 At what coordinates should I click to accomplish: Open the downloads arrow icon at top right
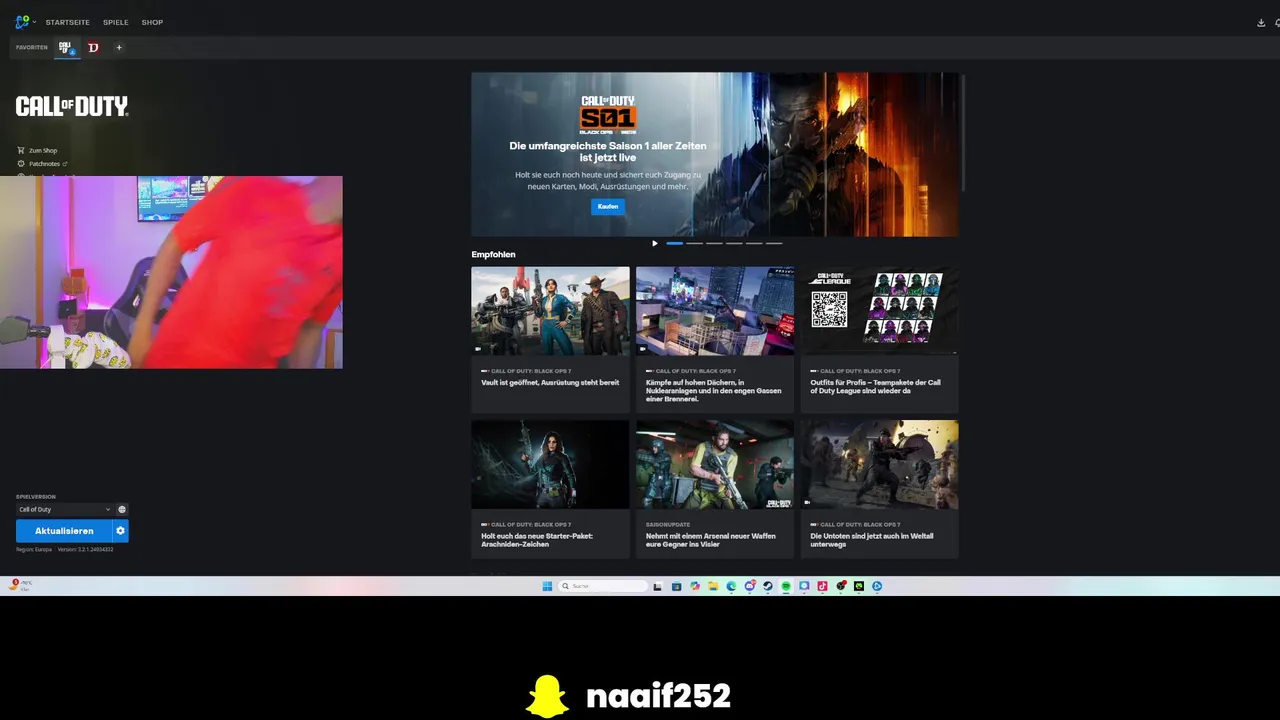pos(1261,22)
